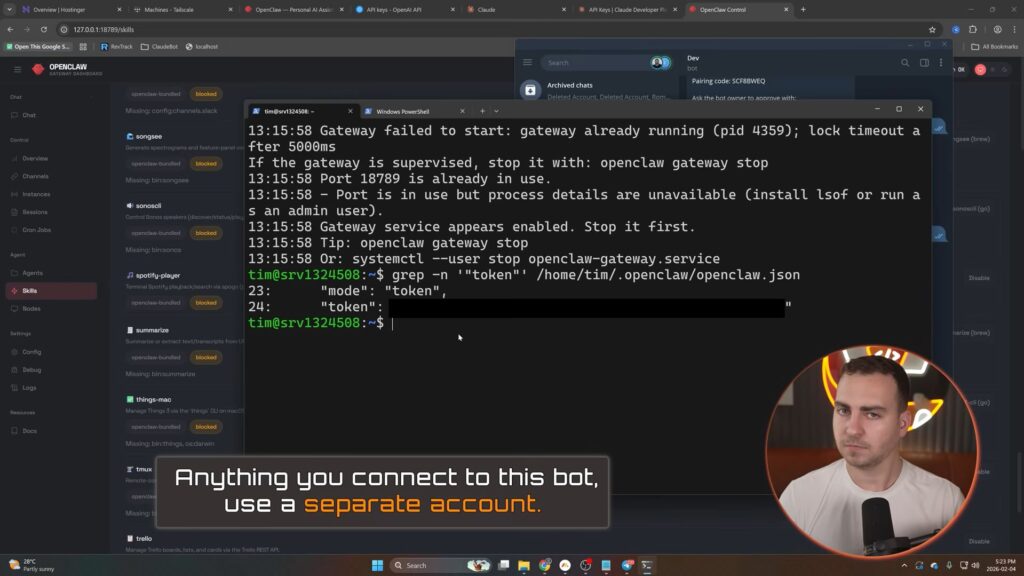Open Logs from the sidebar
Screen dimensions: 1024x576
[29, 387]
